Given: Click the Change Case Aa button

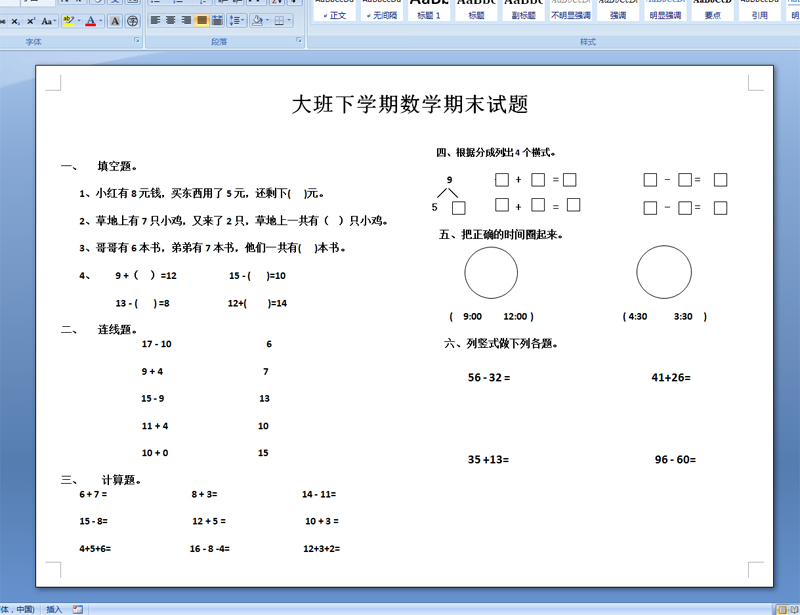Looking at the screenshot, I should 47,21.
